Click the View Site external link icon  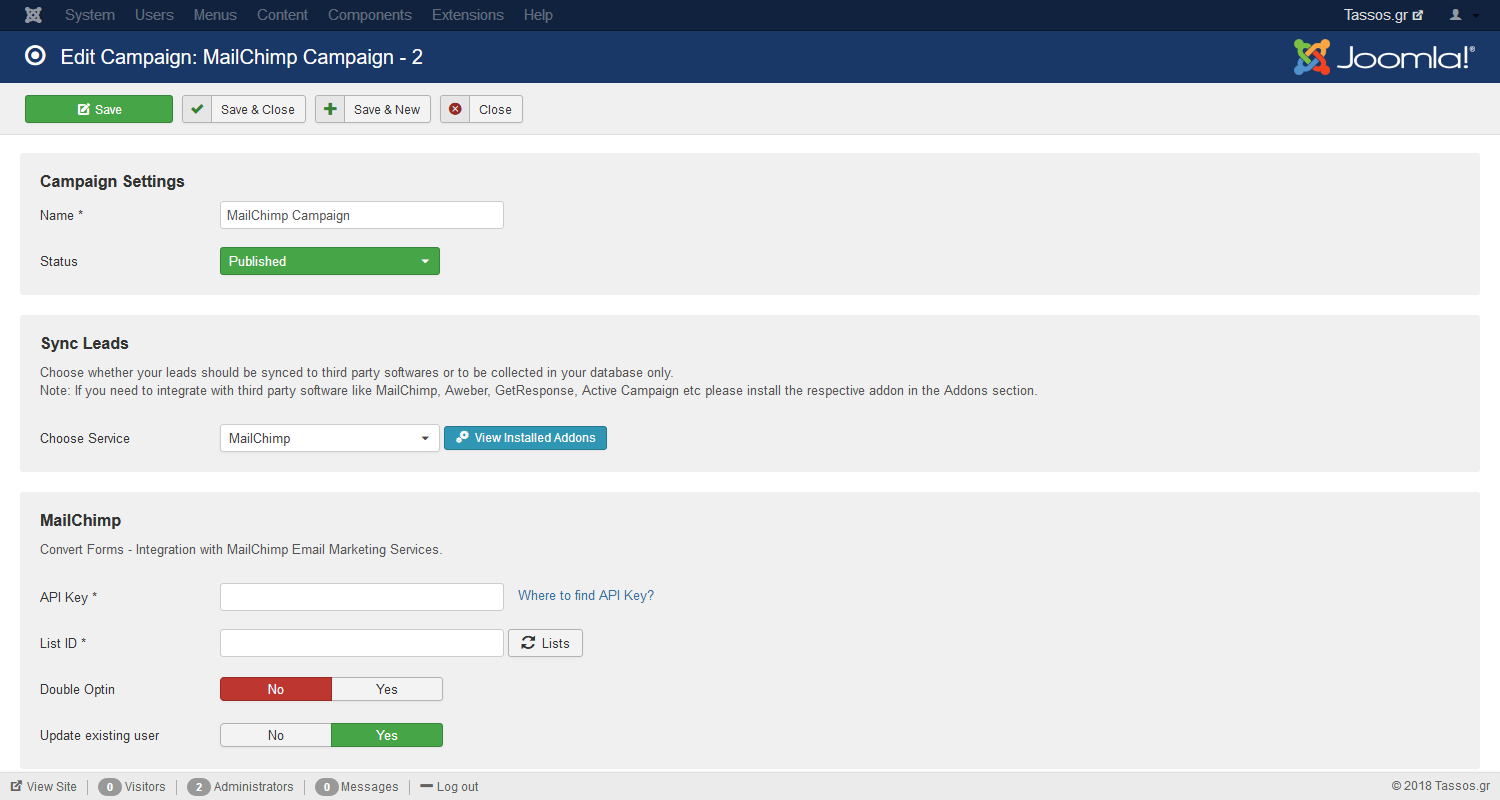pos(16,787)
